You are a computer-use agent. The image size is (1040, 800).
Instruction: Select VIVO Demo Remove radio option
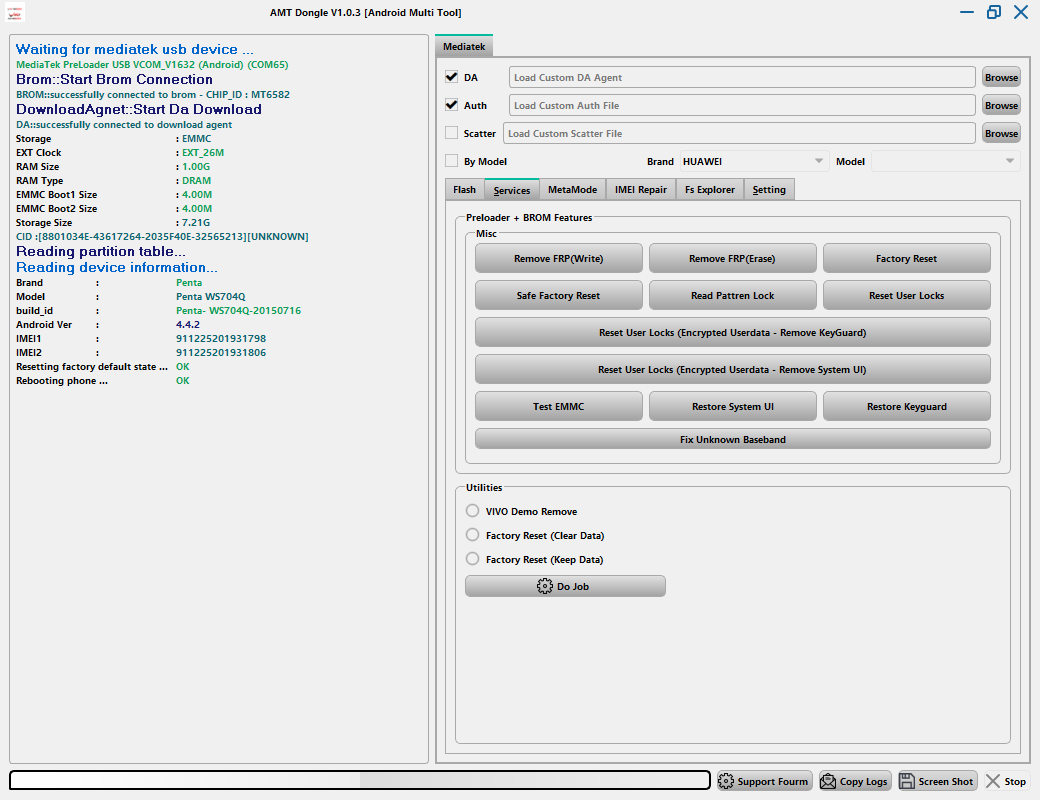coord(473,511)
